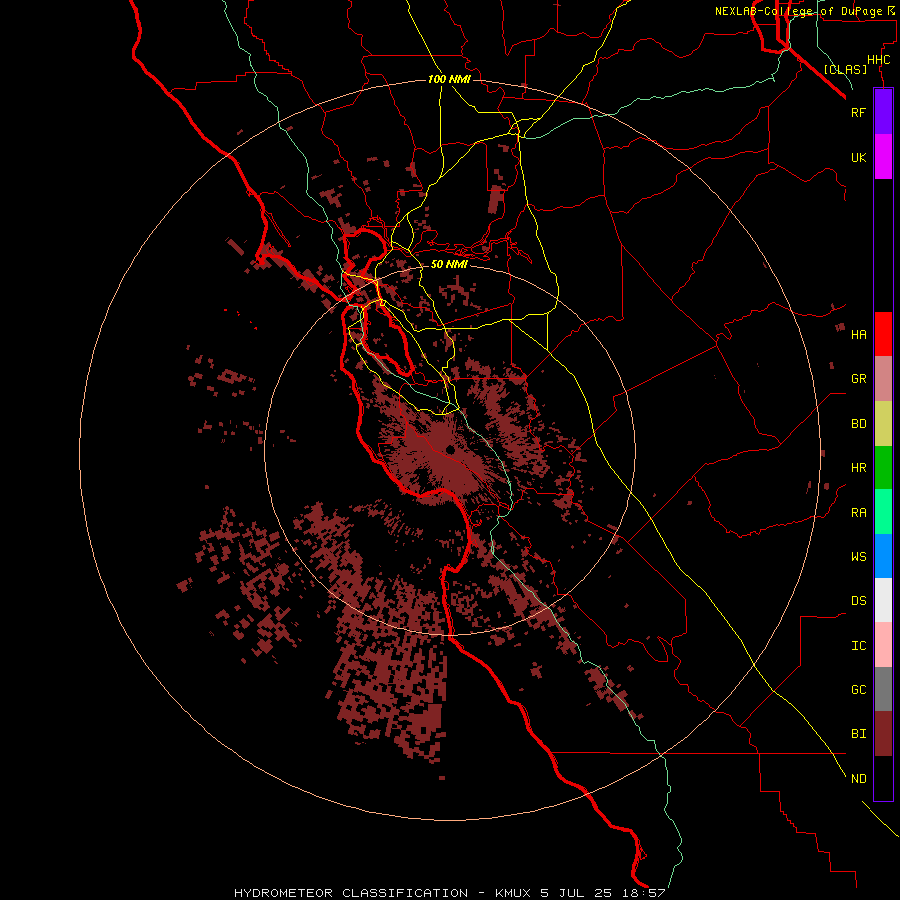Click the WS legend label
The height and width of the screenshot is (900, 900).
click(858, 556)
